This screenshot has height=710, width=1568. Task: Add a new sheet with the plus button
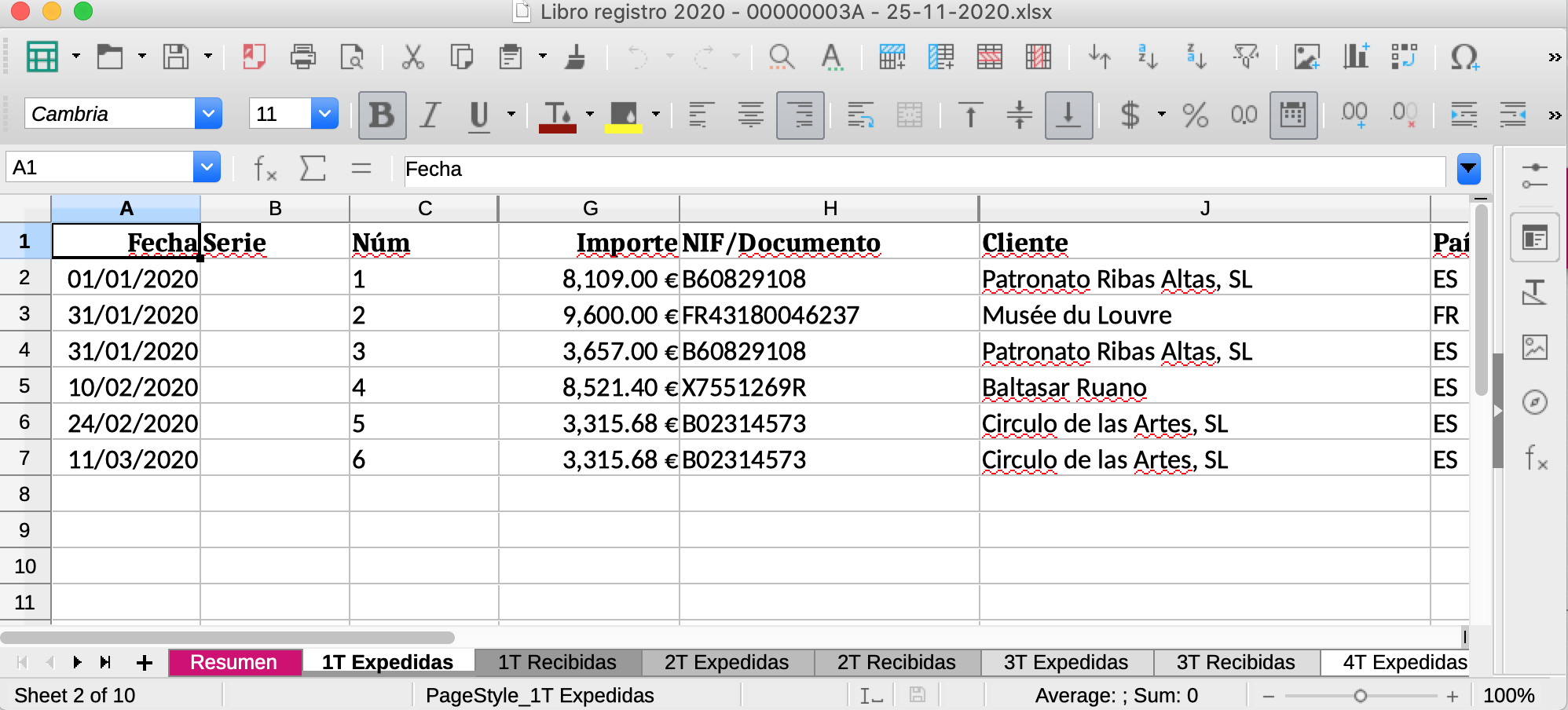click(145, 662)
